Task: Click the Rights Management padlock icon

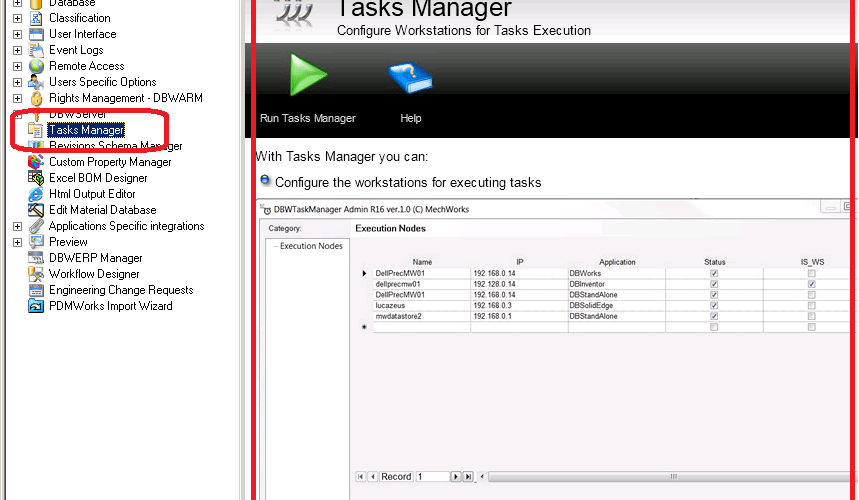Action: tap(36, 98)
